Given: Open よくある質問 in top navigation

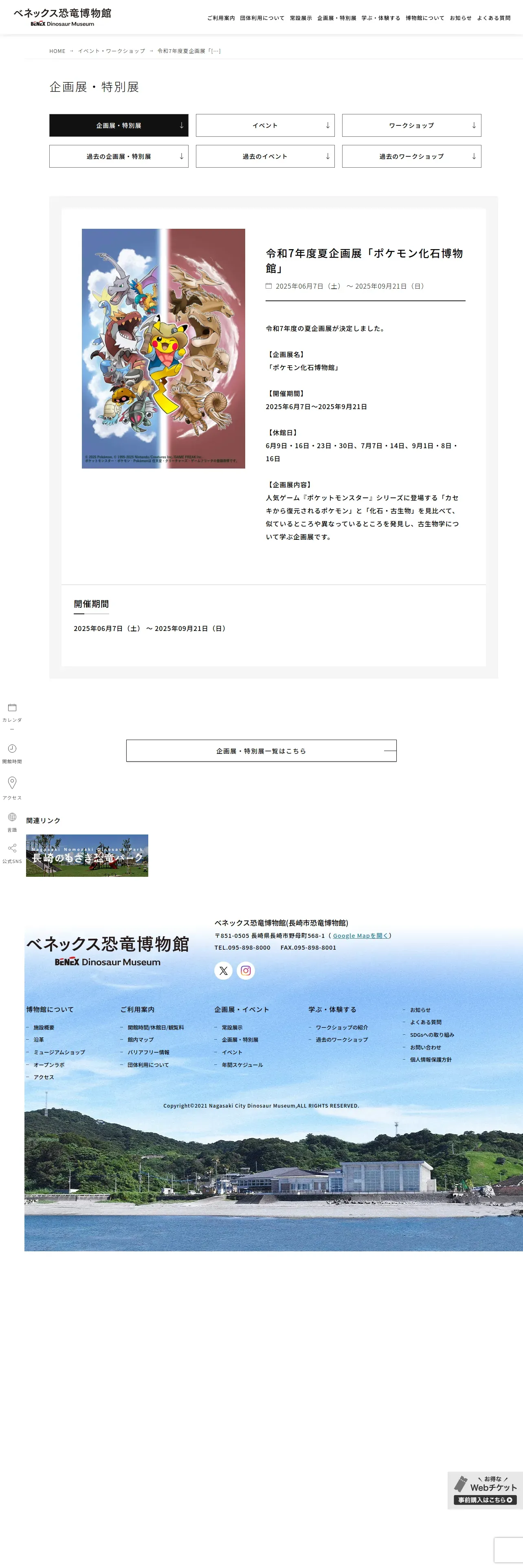Looking at the screenshot, I should tap(494, 18).
